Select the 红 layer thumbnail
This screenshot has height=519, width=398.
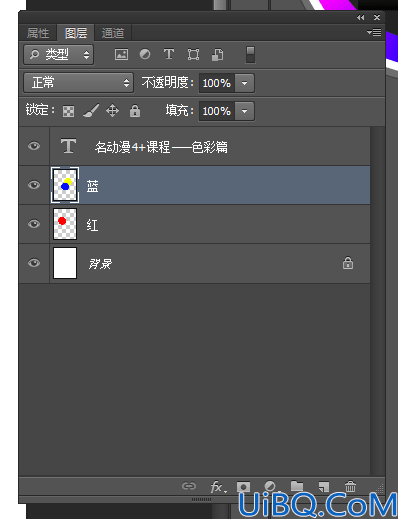65,224
